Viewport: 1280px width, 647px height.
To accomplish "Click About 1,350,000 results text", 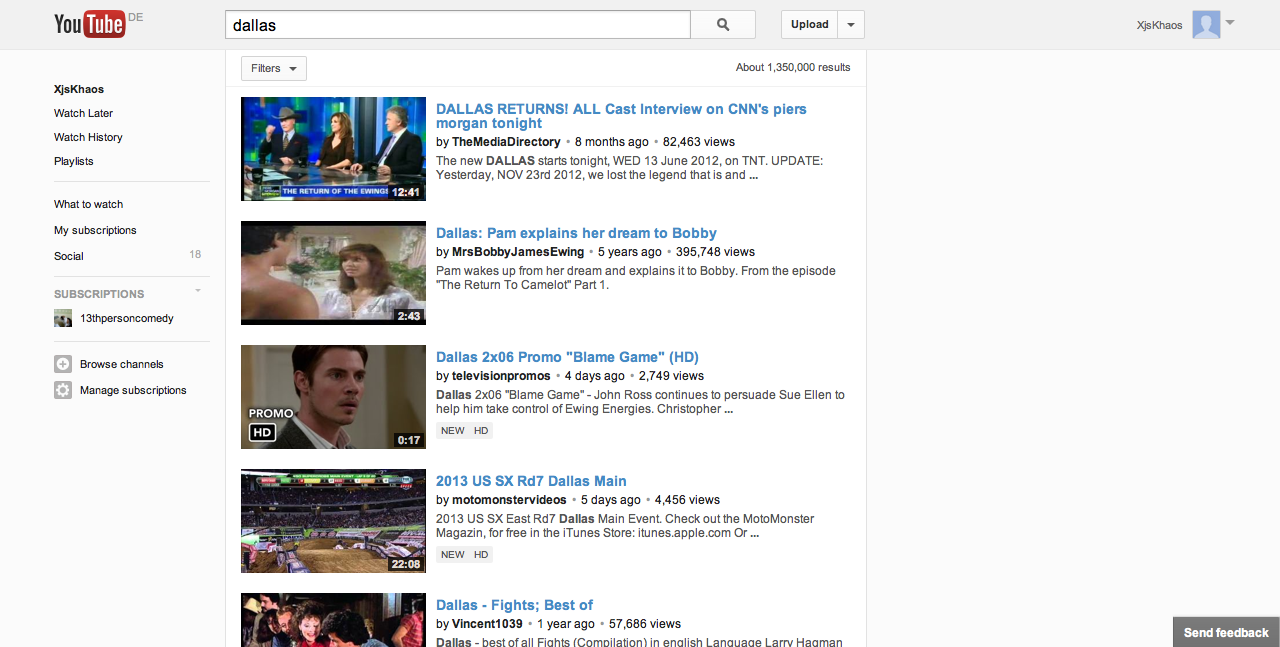I will (x=793, y=68).
